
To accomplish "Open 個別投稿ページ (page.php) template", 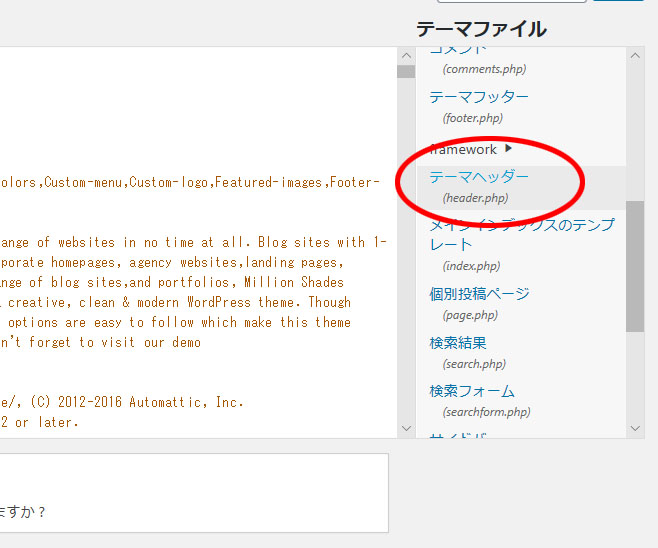I will coord(479,294).
